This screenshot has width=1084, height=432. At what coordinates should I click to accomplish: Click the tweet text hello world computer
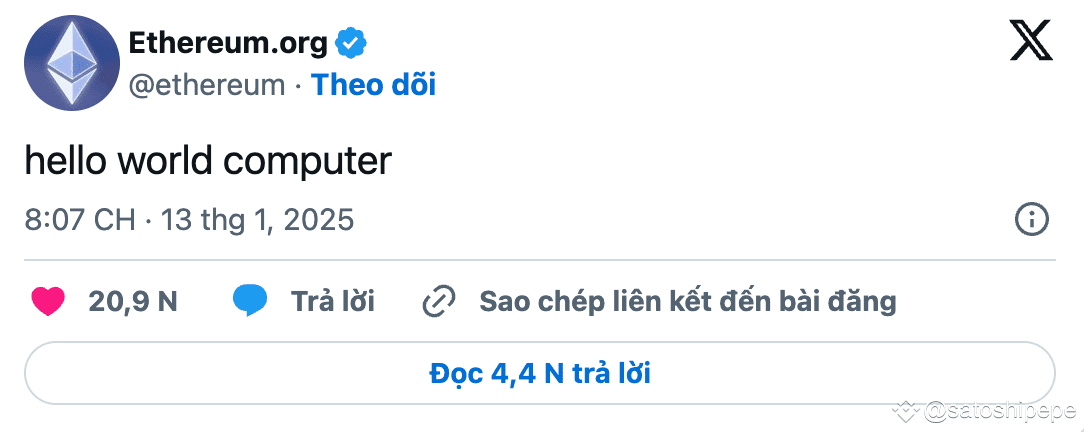click(208, 161)
